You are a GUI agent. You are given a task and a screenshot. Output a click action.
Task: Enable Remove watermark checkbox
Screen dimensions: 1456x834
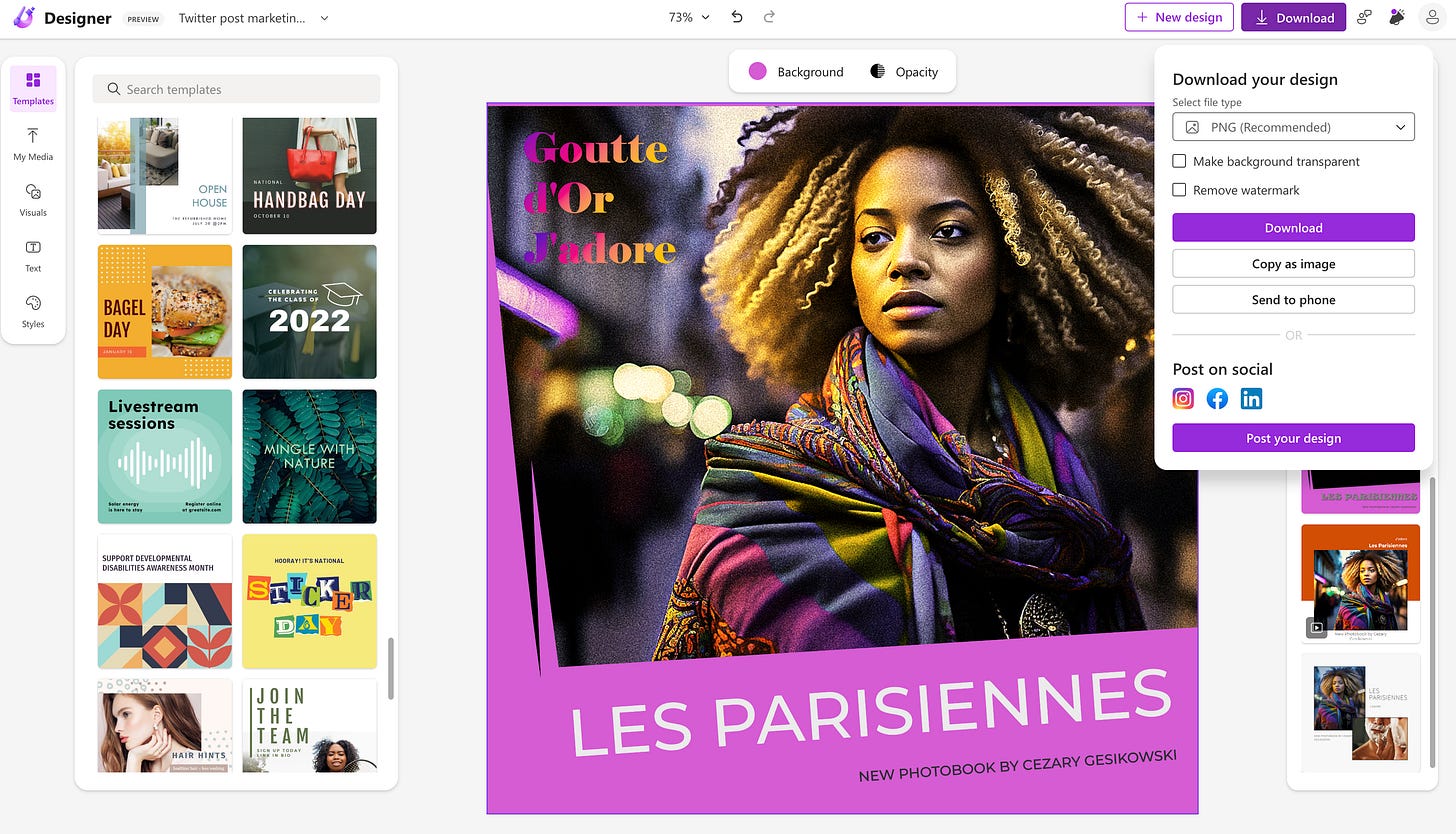click(x=1179, y=190)
